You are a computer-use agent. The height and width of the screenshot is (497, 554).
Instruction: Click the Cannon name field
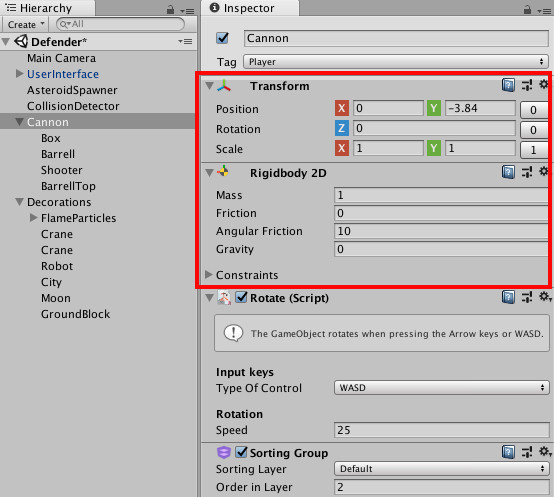pos(396,38)
